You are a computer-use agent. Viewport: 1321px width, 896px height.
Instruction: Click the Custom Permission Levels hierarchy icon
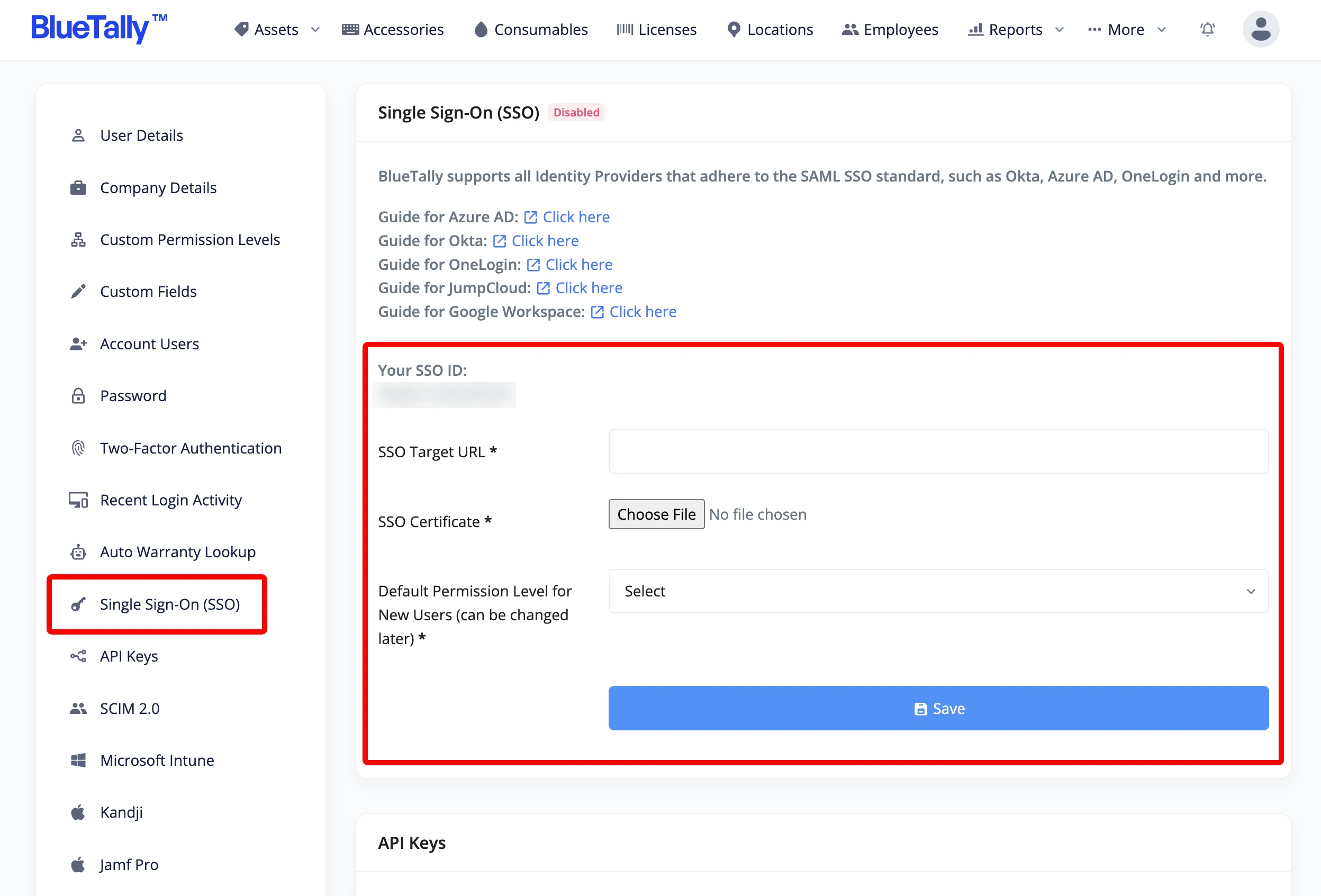[78, 240]
